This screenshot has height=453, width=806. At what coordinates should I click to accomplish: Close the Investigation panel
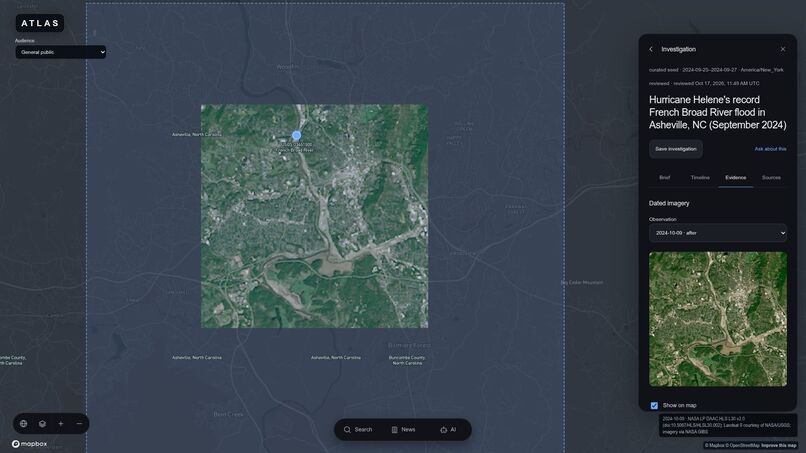pyautogui.click(x=783, y=49)
